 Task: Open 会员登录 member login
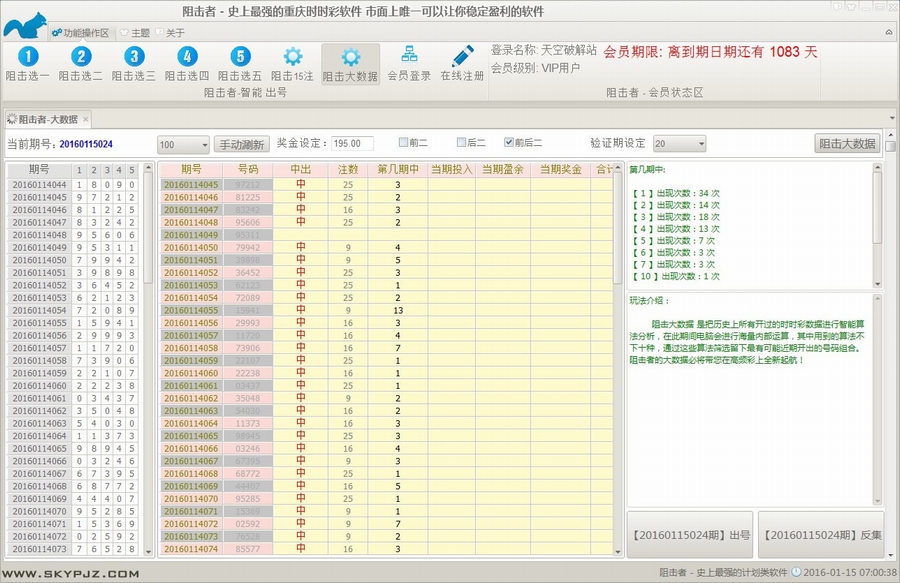(x=409, y=58)
